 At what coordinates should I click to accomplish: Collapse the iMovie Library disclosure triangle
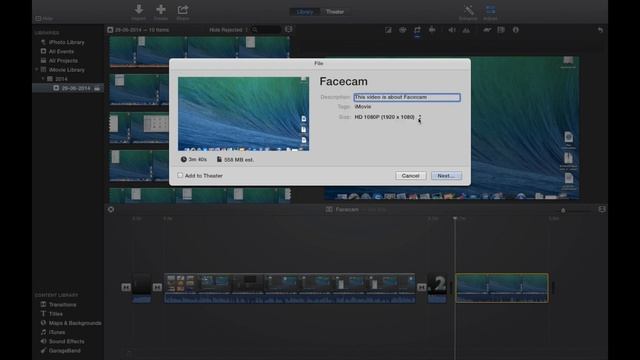pyautogui.click(x=37, y=70)
